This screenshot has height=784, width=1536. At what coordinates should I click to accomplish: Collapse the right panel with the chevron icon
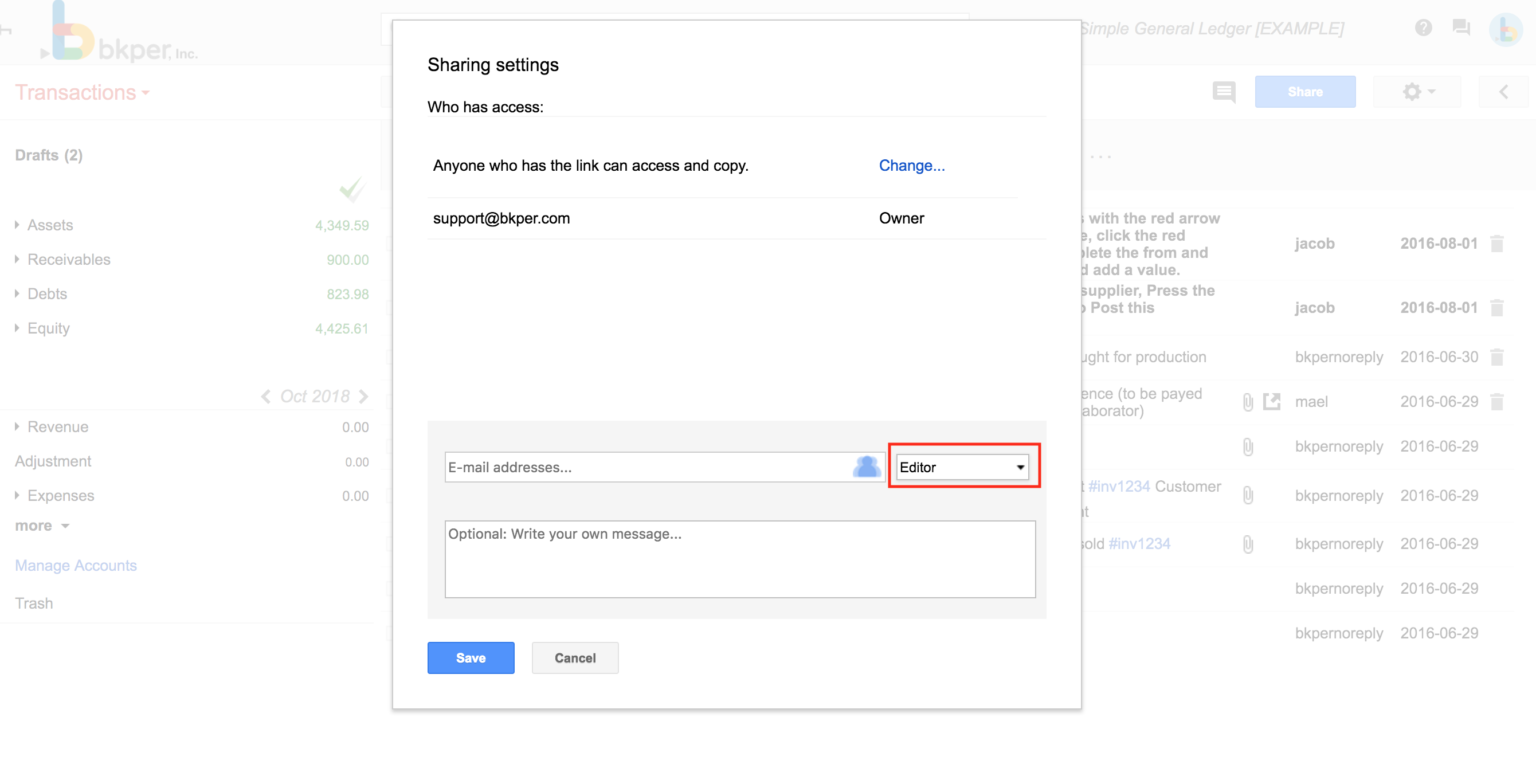pyautogui.click(x=1504, y=92)
